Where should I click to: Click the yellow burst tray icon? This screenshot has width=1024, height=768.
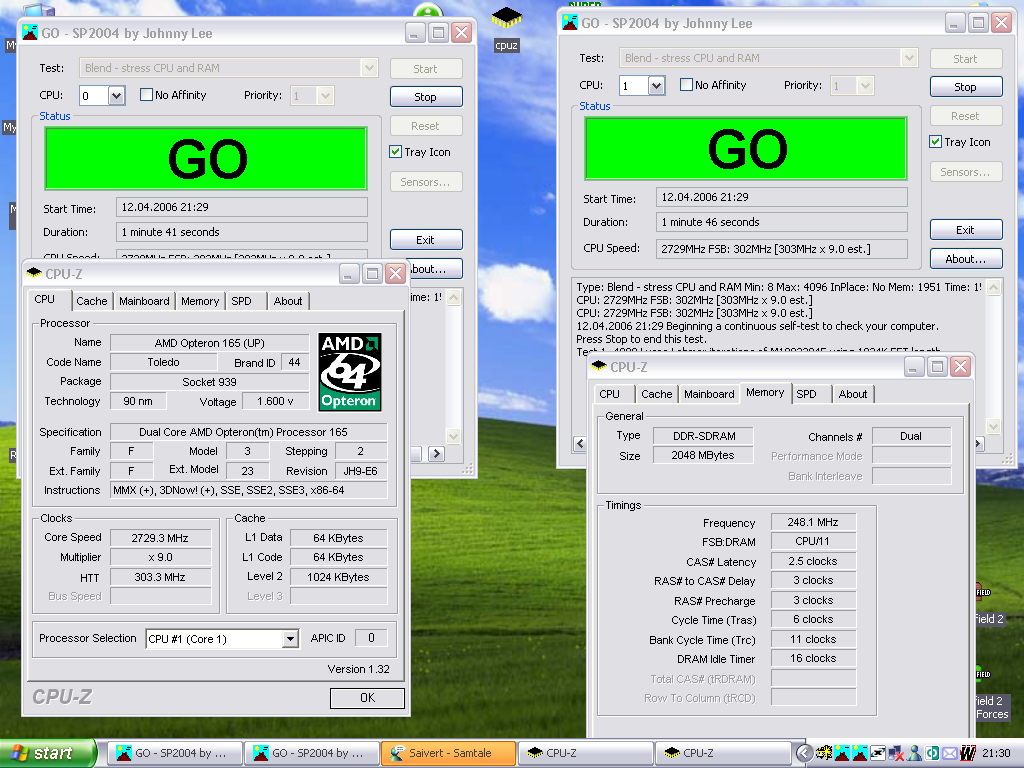(825, 753)
